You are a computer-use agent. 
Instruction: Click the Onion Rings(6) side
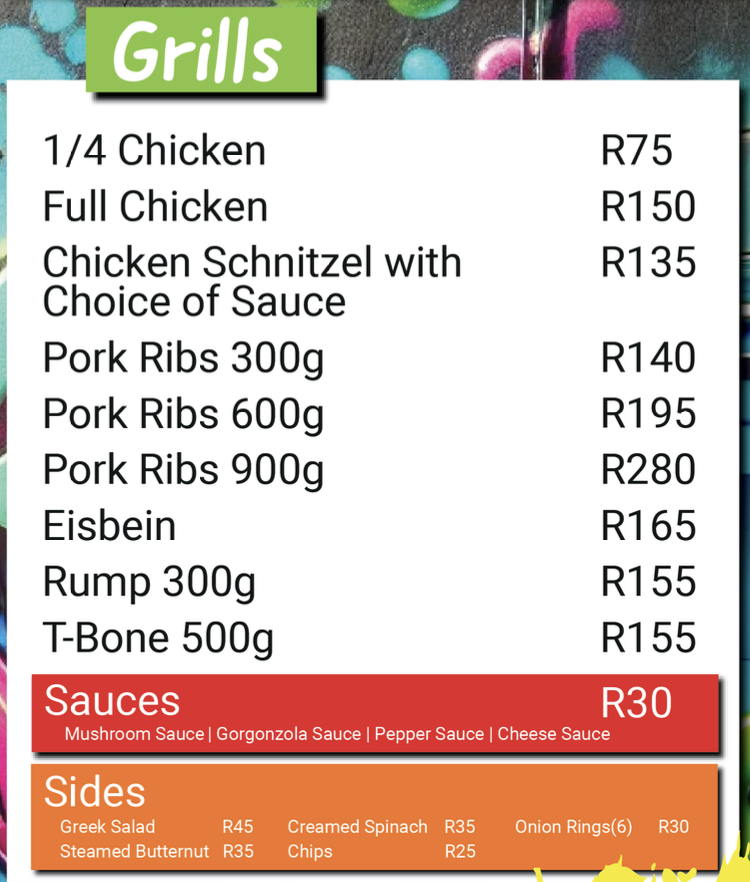coord(573,827)
